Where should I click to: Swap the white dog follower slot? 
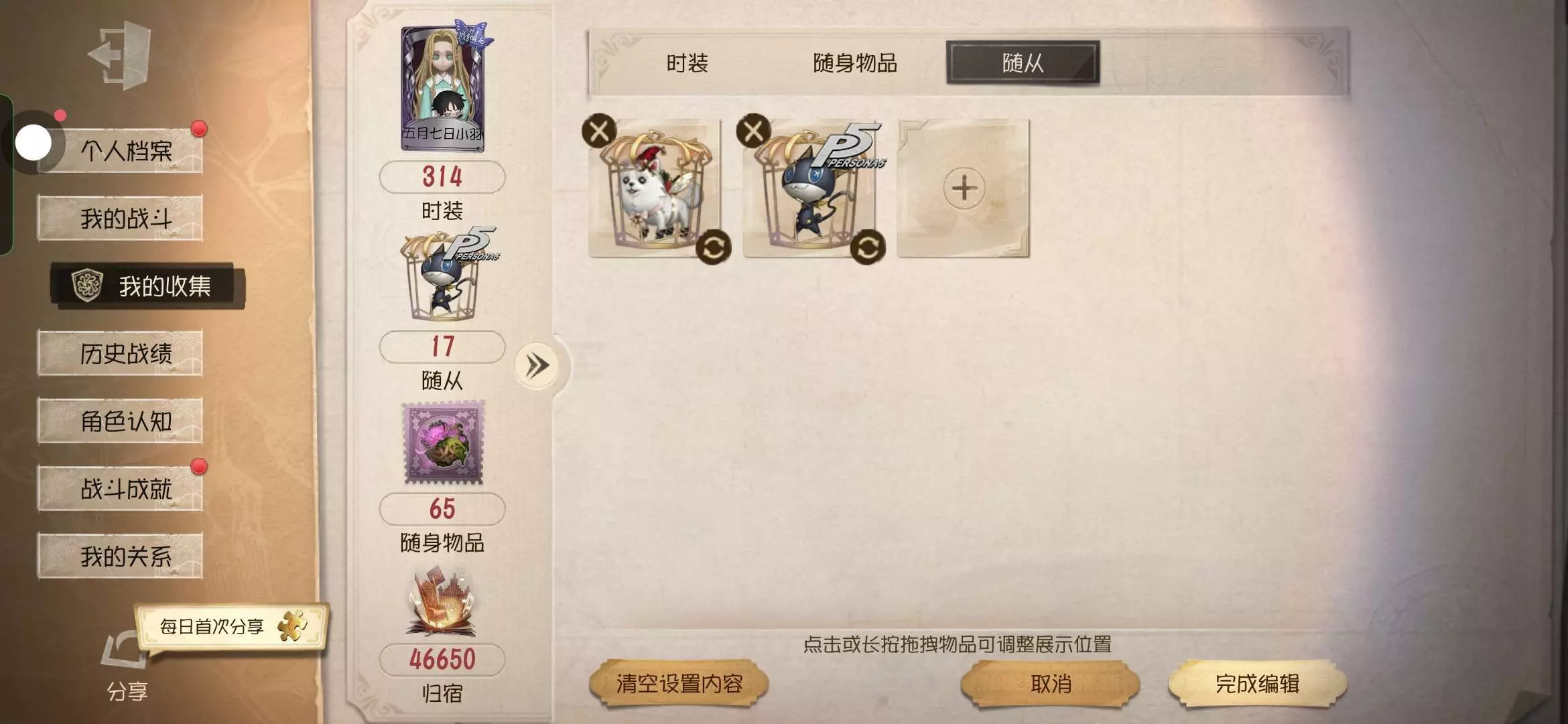coord(713,248)
